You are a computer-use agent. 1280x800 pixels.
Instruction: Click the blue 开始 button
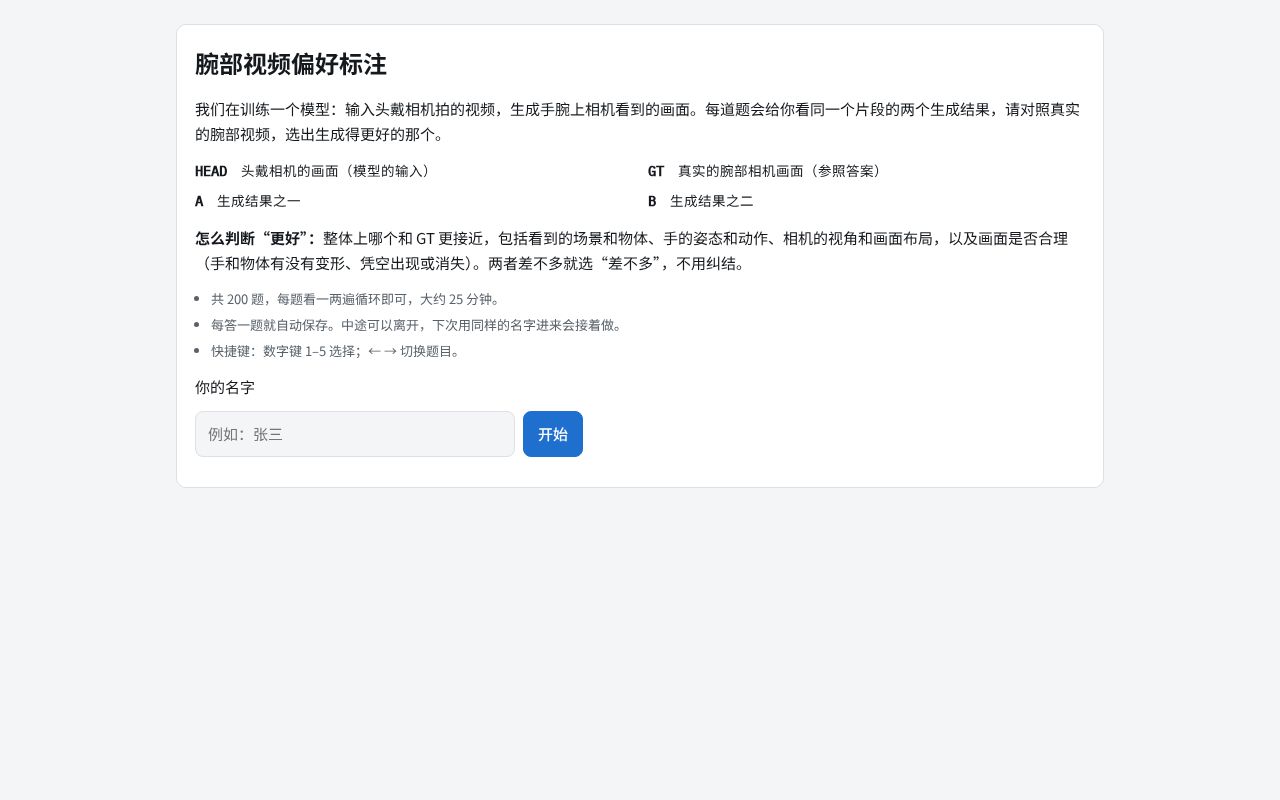pos(553,434)
